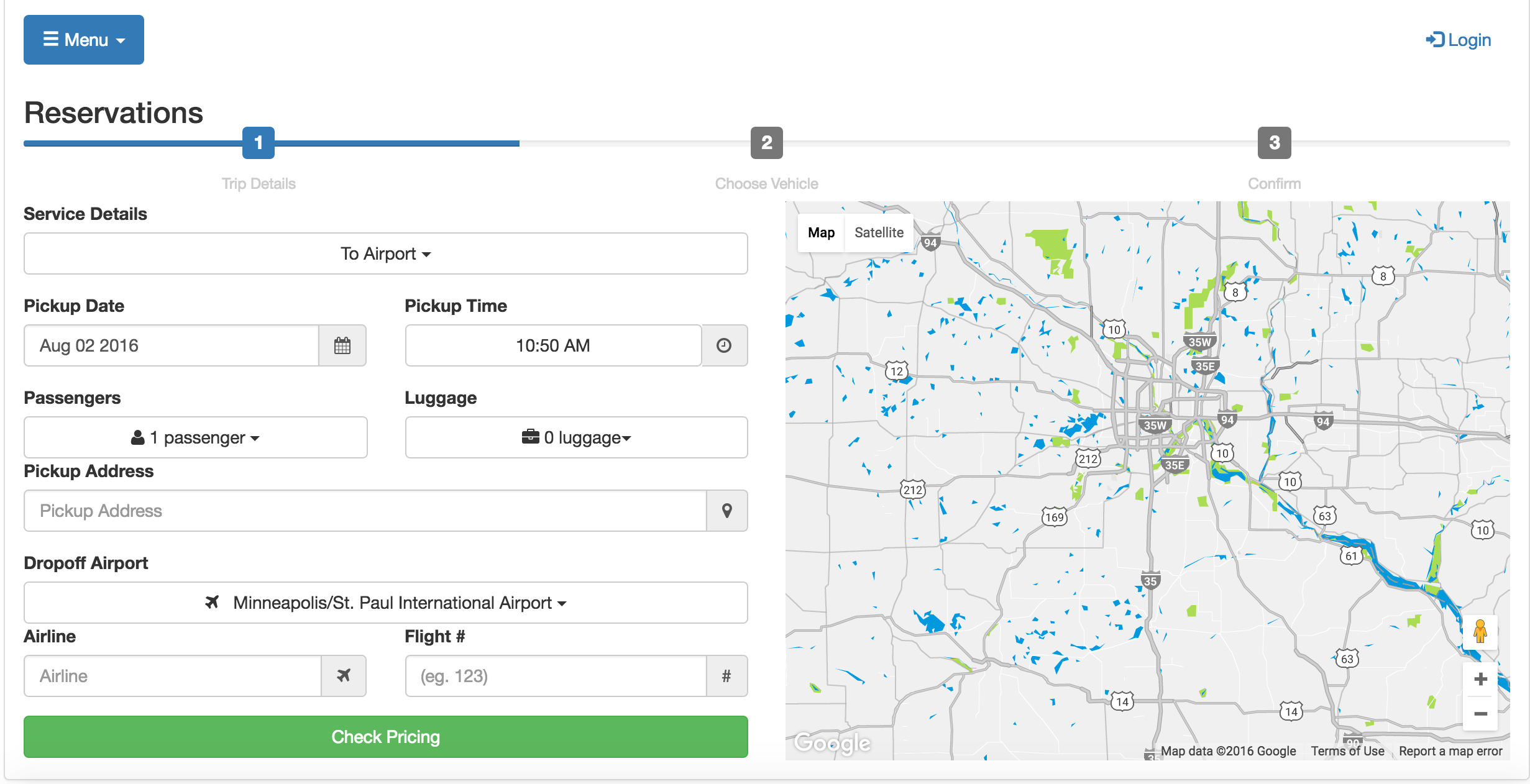Click the hash icon beside Flight number
Screen dimensions: 1530x784
tap(726, 676)
